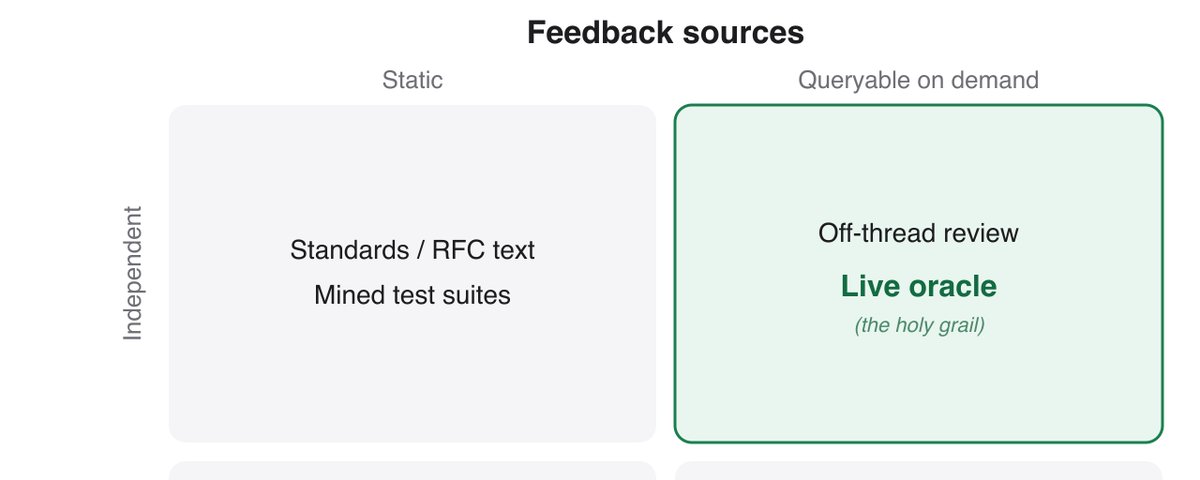Click the word "Queryable" in the column header
Image resolution: width=1200 pixels, height=480 pixels.
click(x=851, y=80)
